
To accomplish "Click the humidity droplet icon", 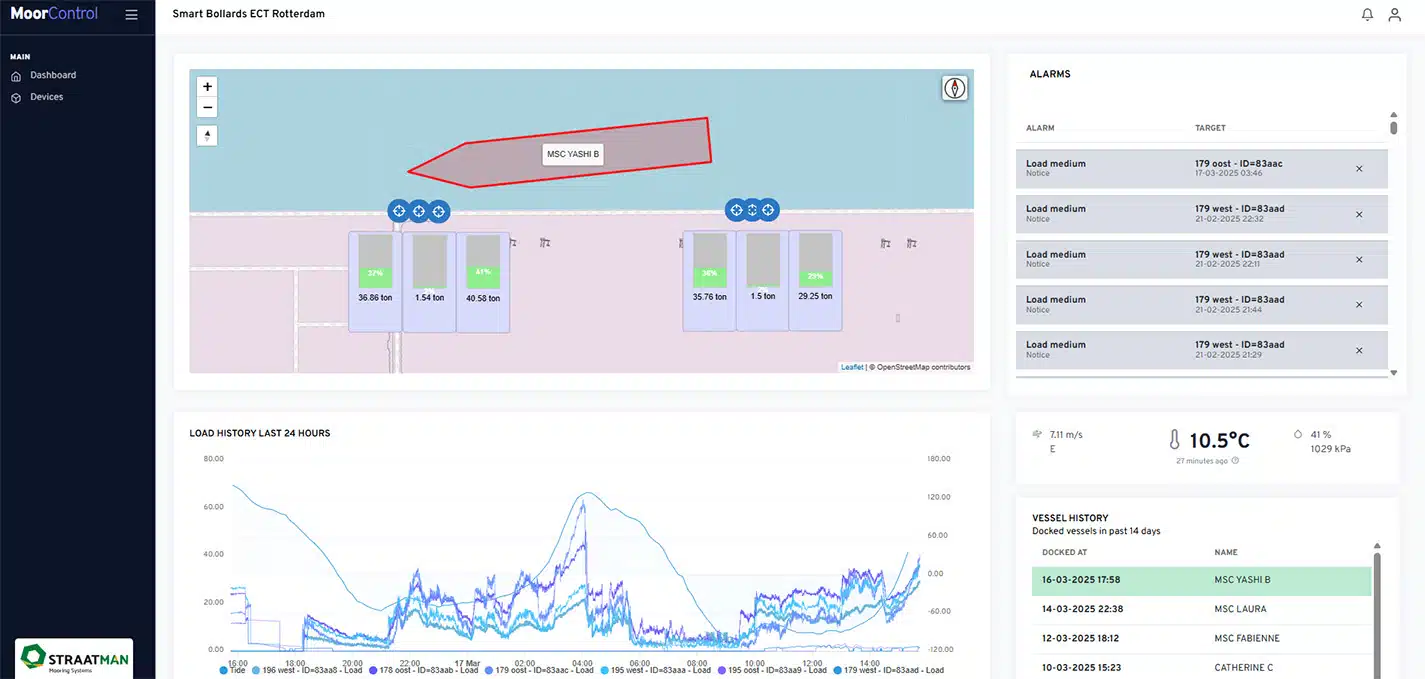I will (x=1298, y=435).
